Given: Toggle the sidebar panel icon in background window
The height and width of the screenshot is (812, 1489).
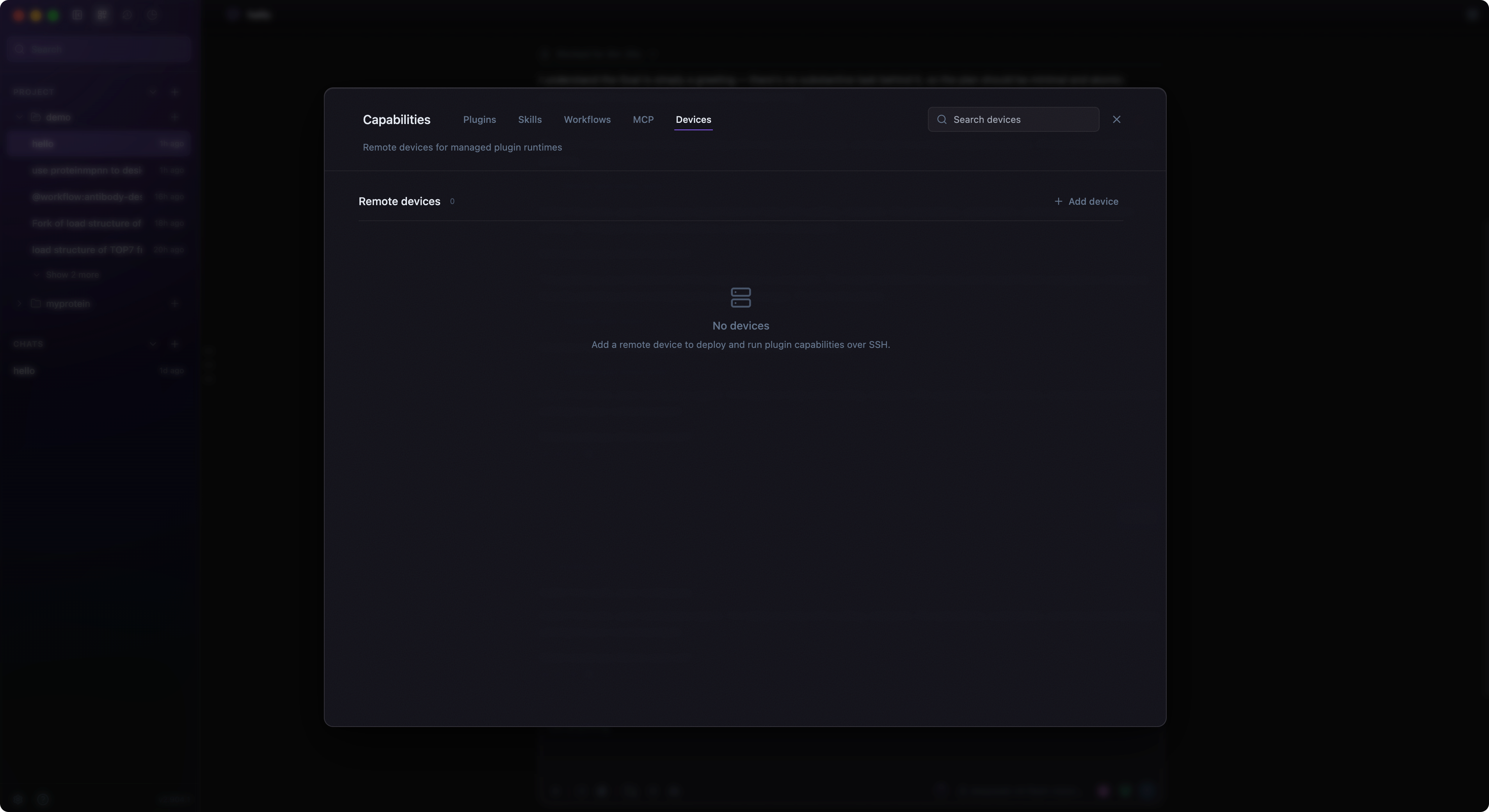Looking at the screenshot, I should coord(77,15).
